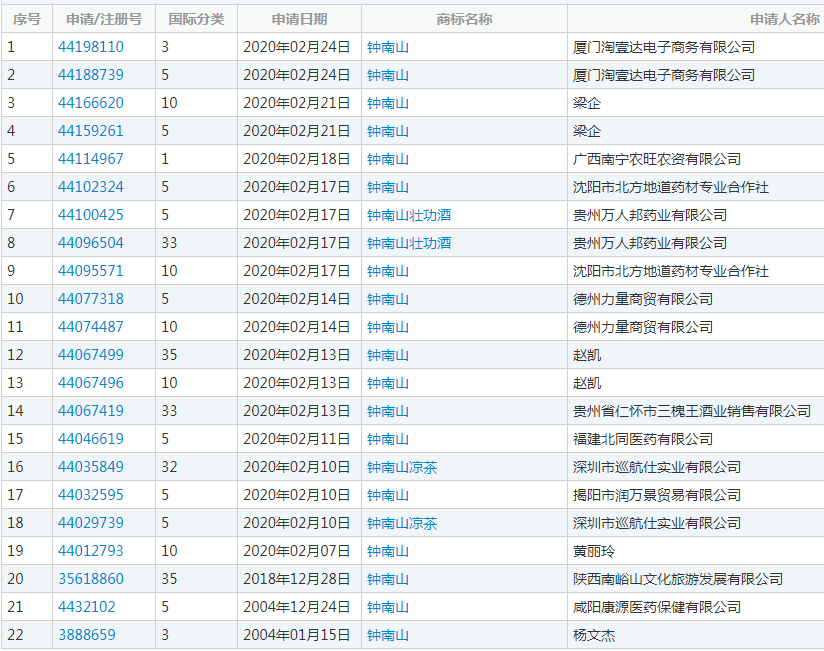Click registration number 4432102 link
The height and width of the screenshot is (651, 824).
[x=87, y=607]
